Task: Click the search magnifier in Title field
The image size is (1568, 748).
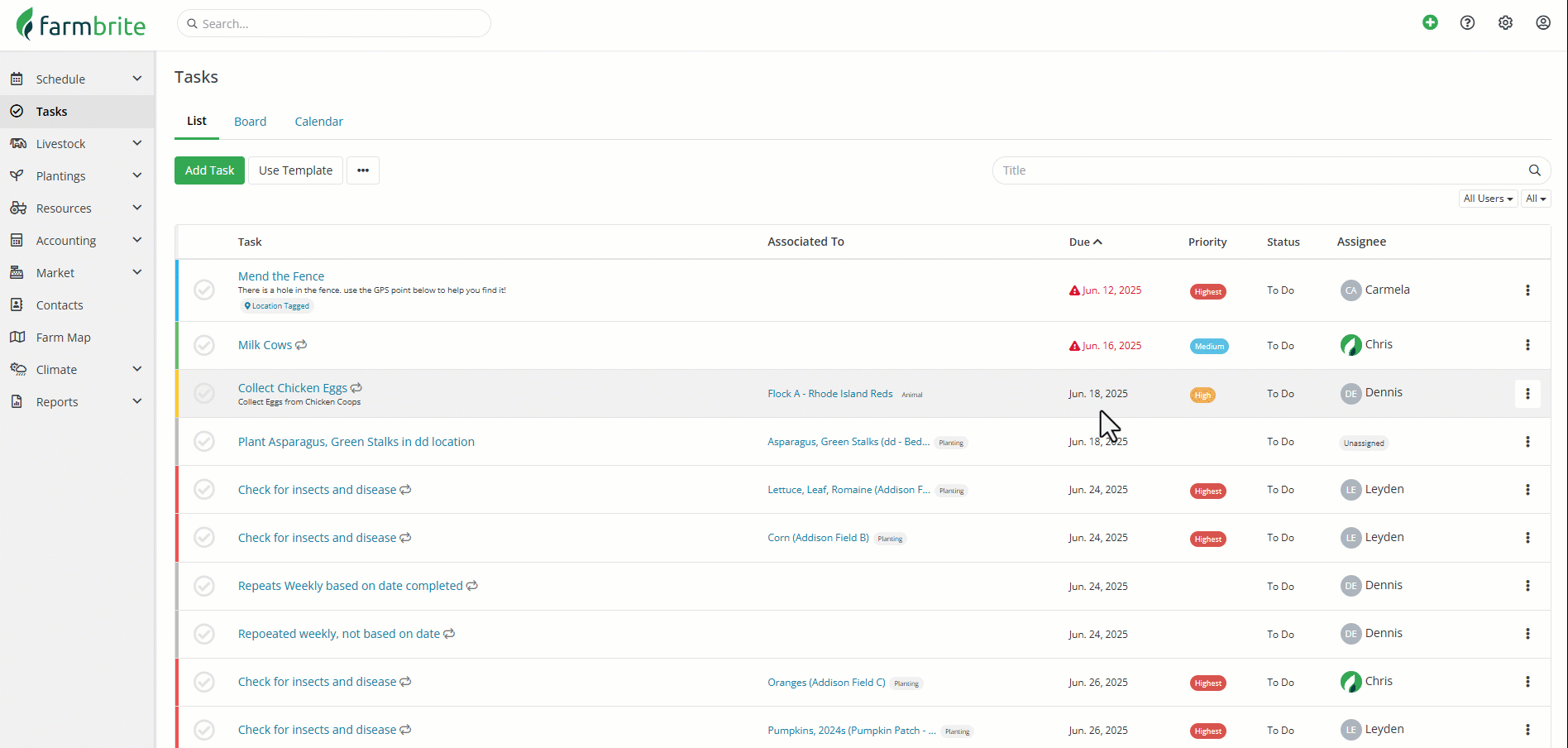Action: pyautogui.click(x=1534, y=170)
